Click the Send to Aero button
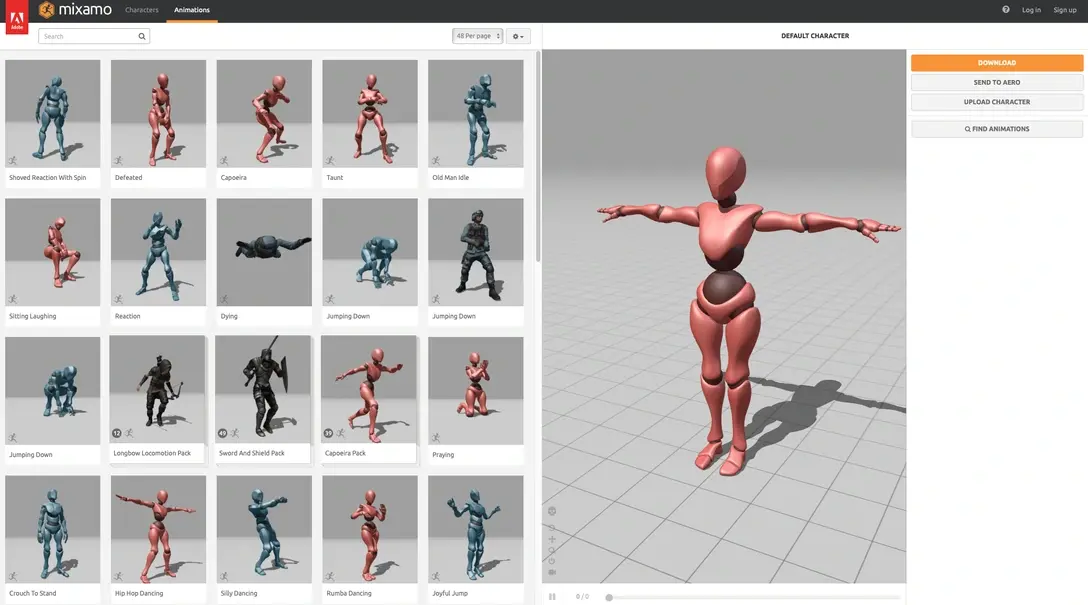Image resolution: width=1088 pixels, height=605 pixels. click(996, 82)
